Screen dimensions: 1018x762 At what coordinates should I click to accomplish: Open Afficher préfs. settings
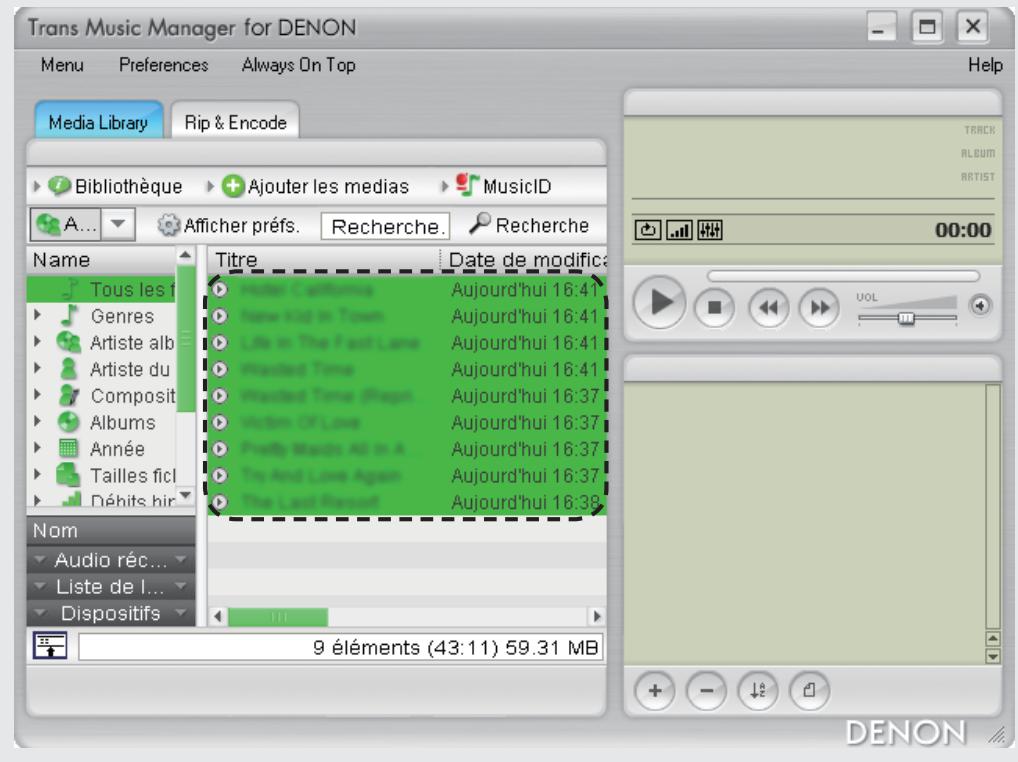(x=229, y=225)
